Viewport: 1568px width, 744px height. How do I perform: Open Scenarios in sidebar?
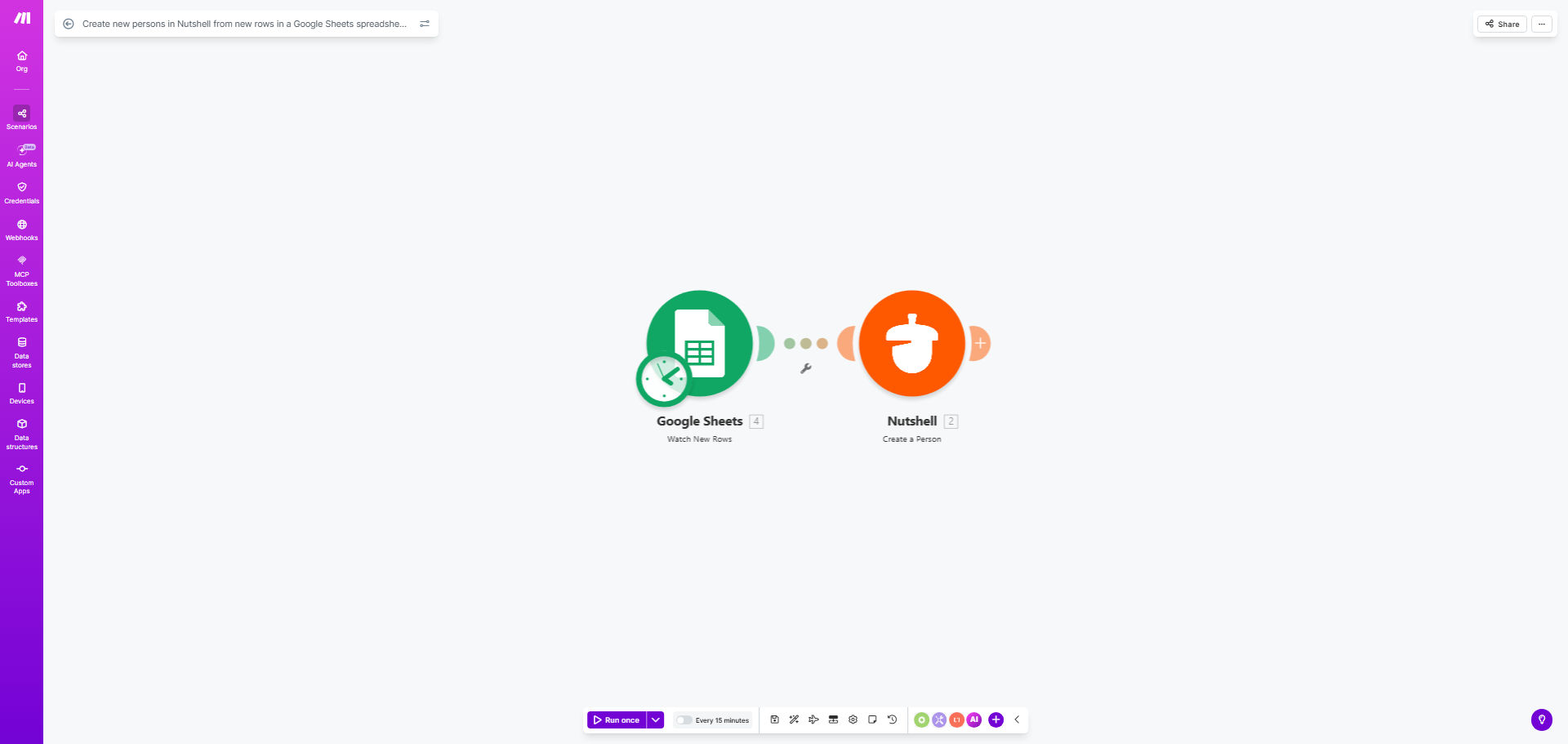22,118
